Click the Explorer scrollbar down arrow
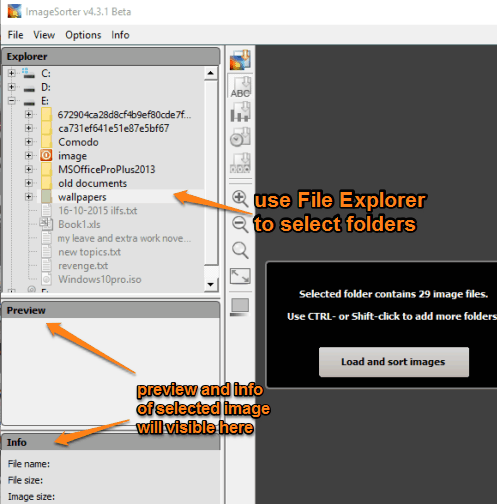The height and width of the screenshot is (504, 497). (211, 284)
